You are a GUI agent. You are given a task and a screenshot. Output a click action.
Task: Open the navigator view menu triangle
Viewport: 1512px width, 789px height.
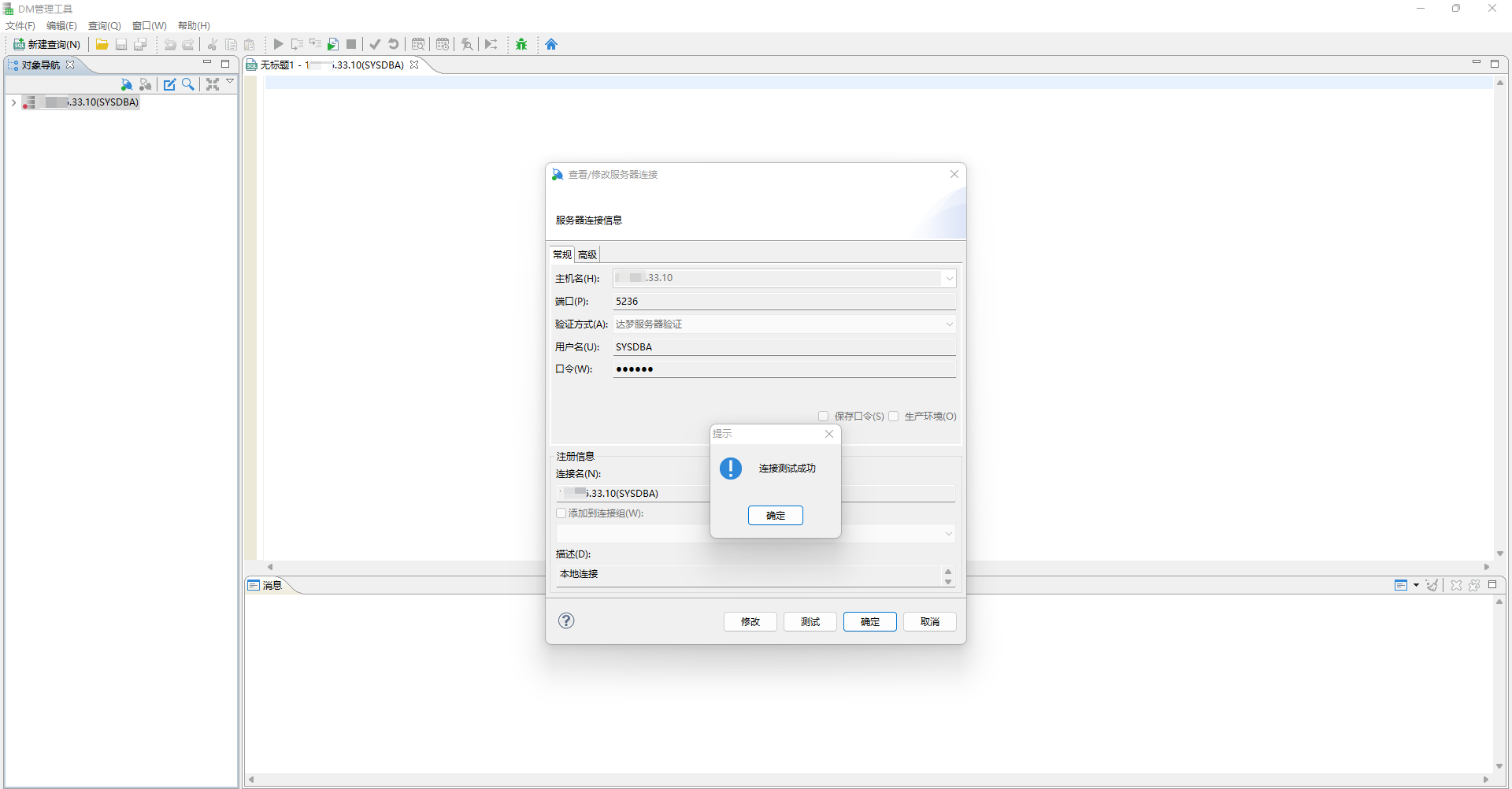(x=230, y=81)
